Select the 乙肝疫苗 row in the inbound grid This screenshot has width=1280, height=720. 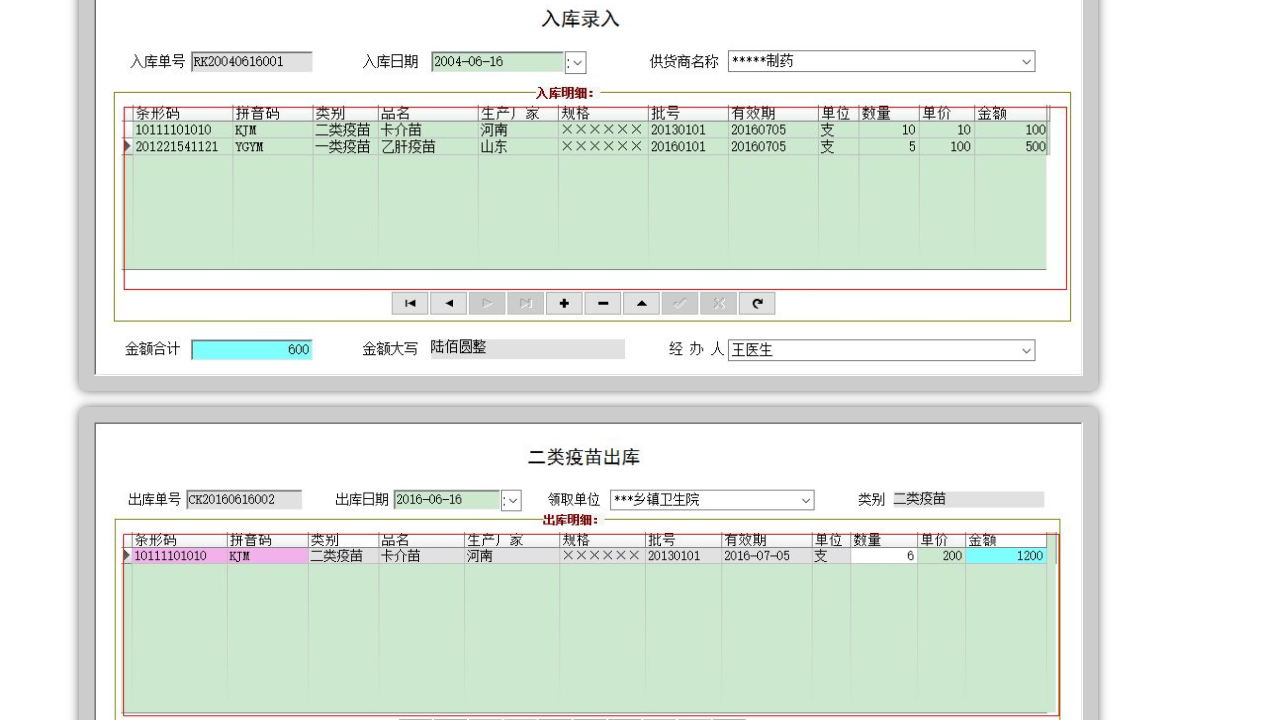400,146
